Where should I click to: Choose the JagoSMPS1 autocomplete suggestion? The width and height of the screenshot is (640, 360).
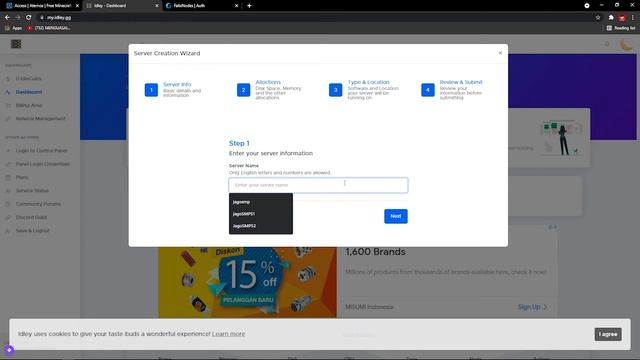point(261,213)
